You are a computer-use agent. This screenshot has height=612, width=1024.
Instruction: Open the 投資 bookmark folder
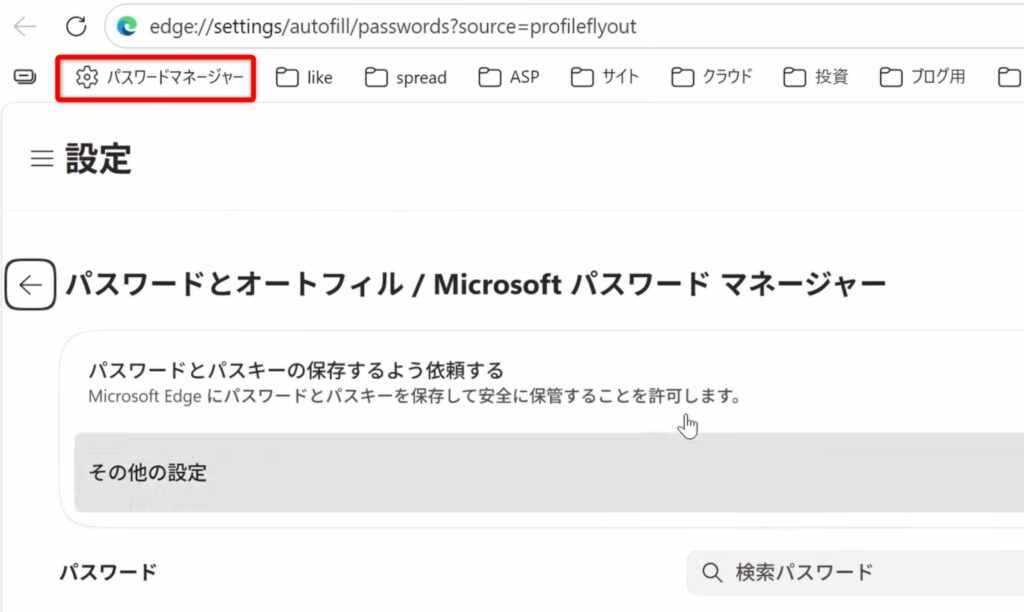tap(815, 77)
